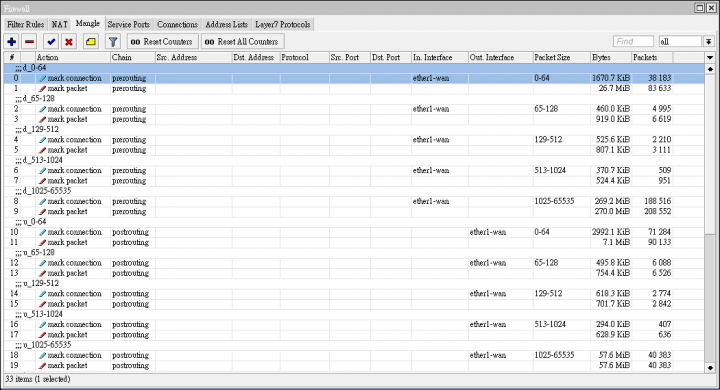720x390 pixels.
Task: Open the 'all' chain filter dropdown
Action: click(x=709, y=42)
